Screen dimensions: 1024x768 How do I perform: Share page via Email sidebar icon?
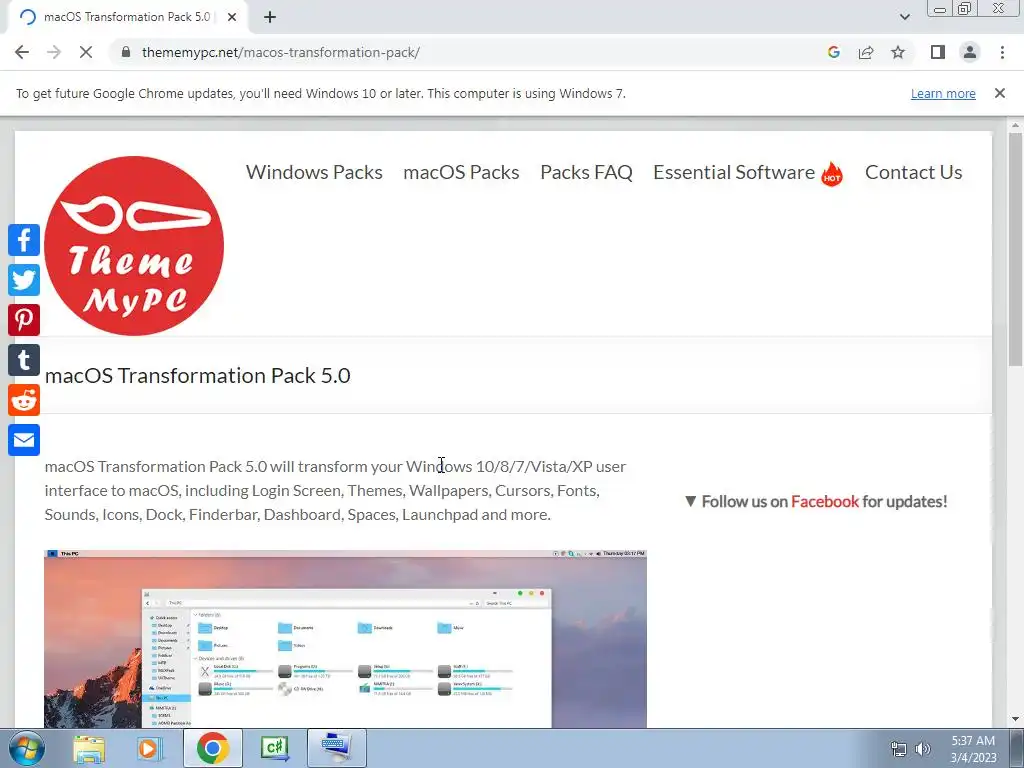[24, 440]
